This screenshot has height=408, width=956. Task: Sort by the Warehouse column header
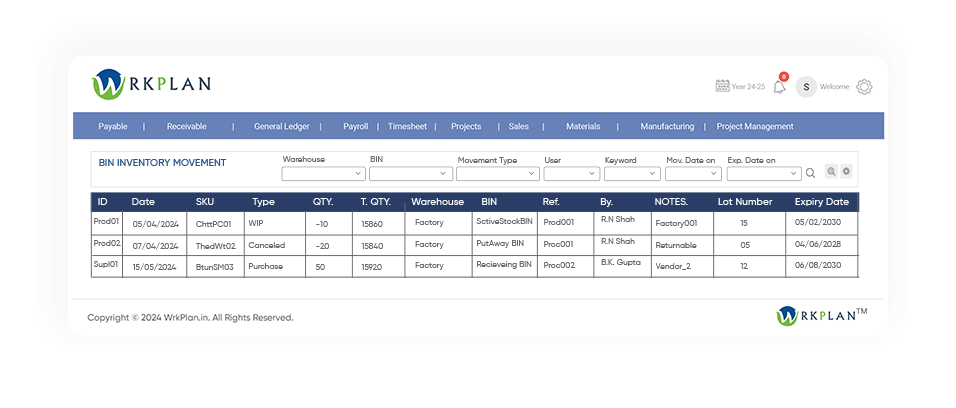click(437, 202)
